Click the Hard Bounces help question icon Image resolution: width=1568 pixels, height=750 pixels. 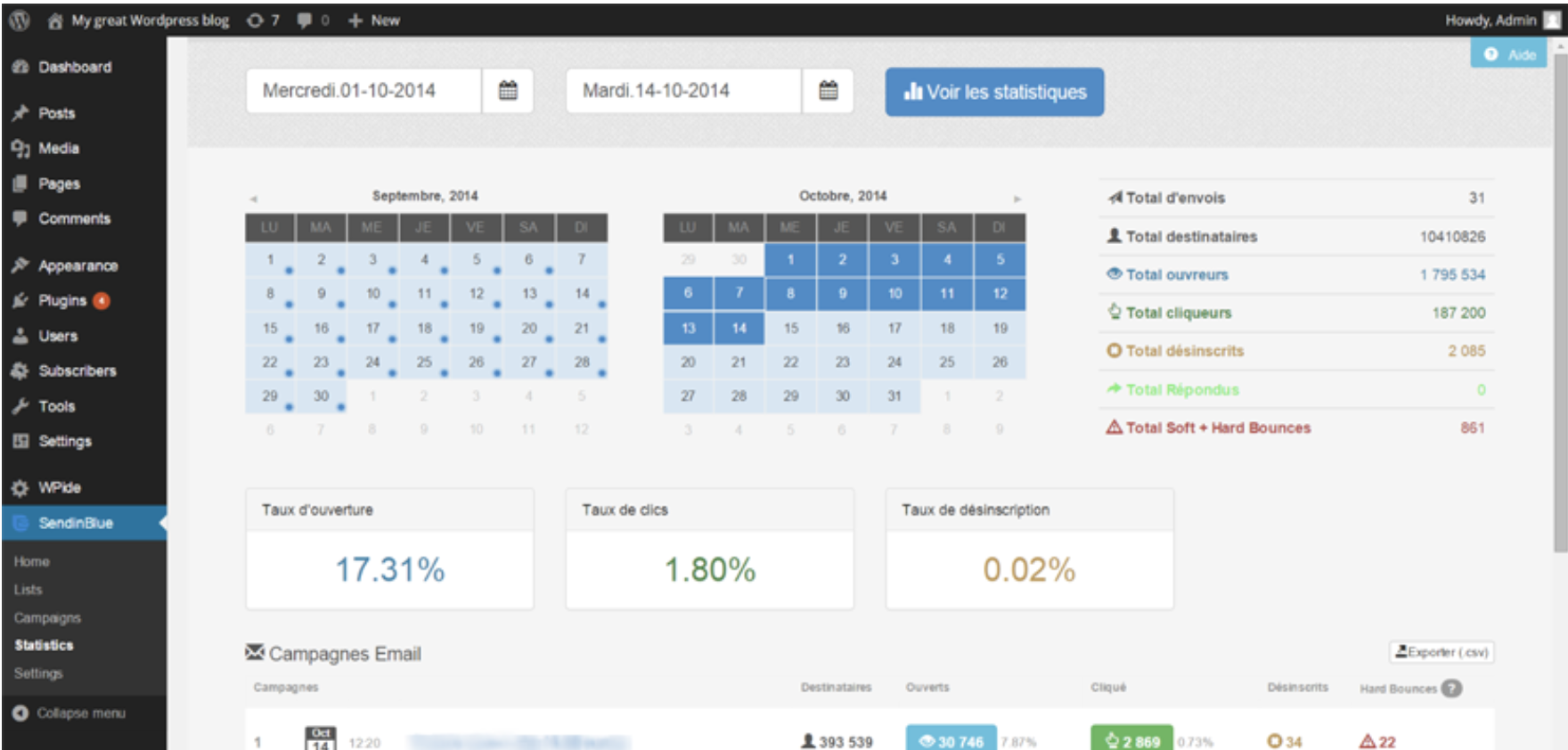(x=1452, y=689)
